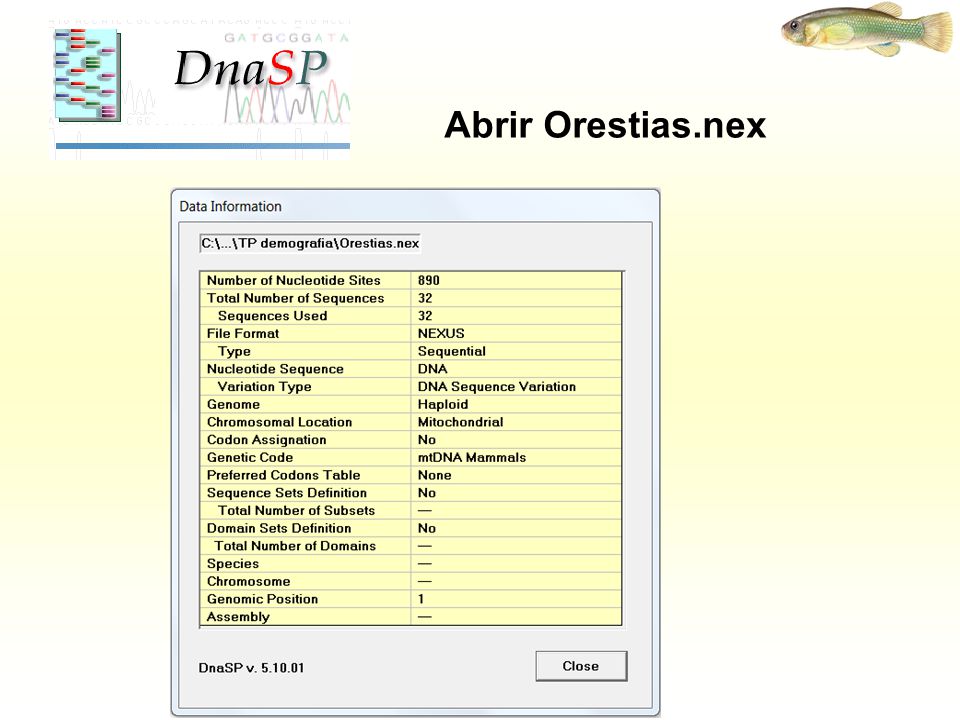
Task: Select the 'Preferred Codons Table' row label
Action: 283,476
